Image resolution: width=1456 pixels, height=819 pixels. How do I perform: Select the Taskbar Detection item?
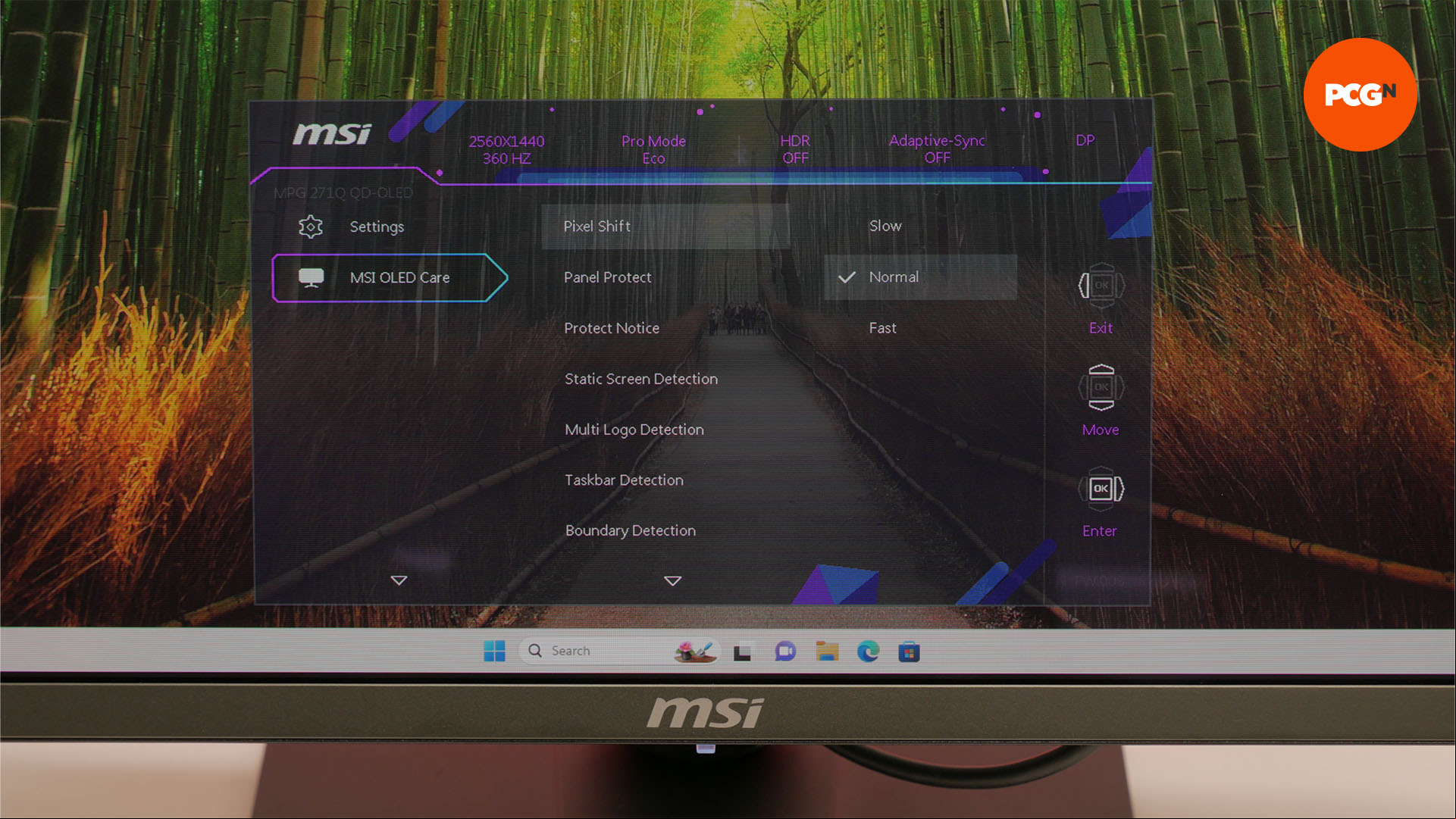click(x=624, y=480)
